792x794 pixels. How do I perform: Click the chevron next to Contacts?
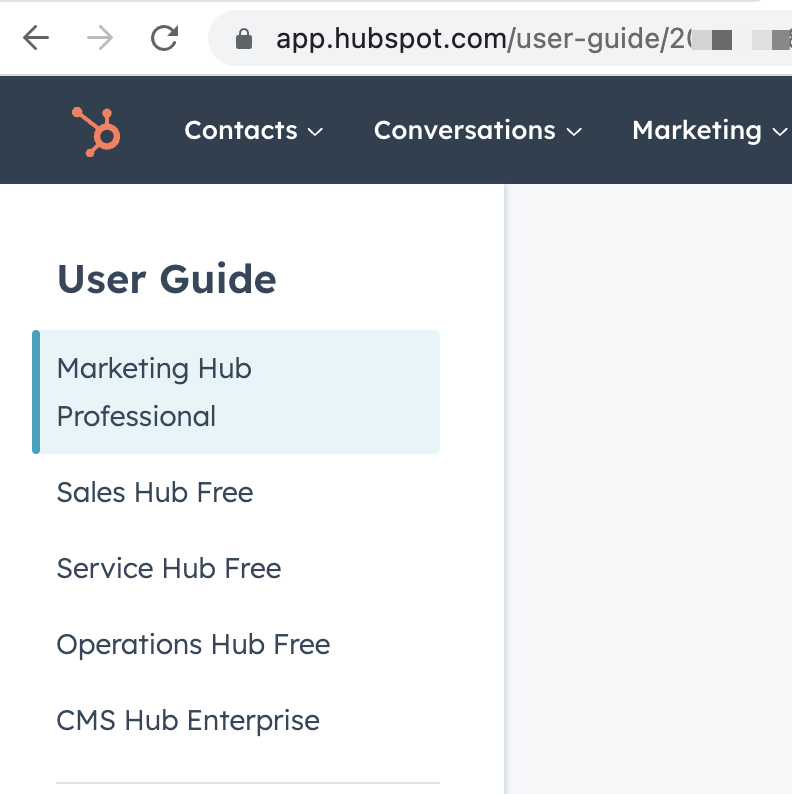point(315,132)
